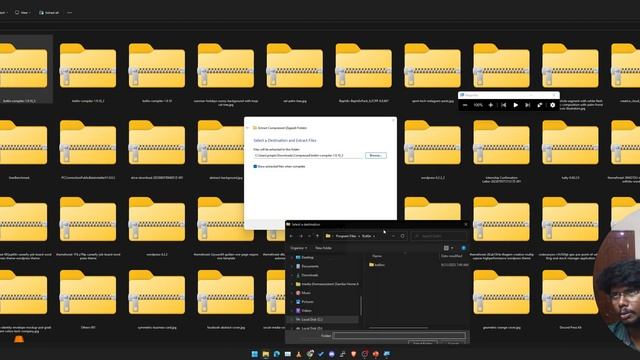640x360 pixels.
Task: Zoom out with Magnifier minus button
Action: click(465, 105)
